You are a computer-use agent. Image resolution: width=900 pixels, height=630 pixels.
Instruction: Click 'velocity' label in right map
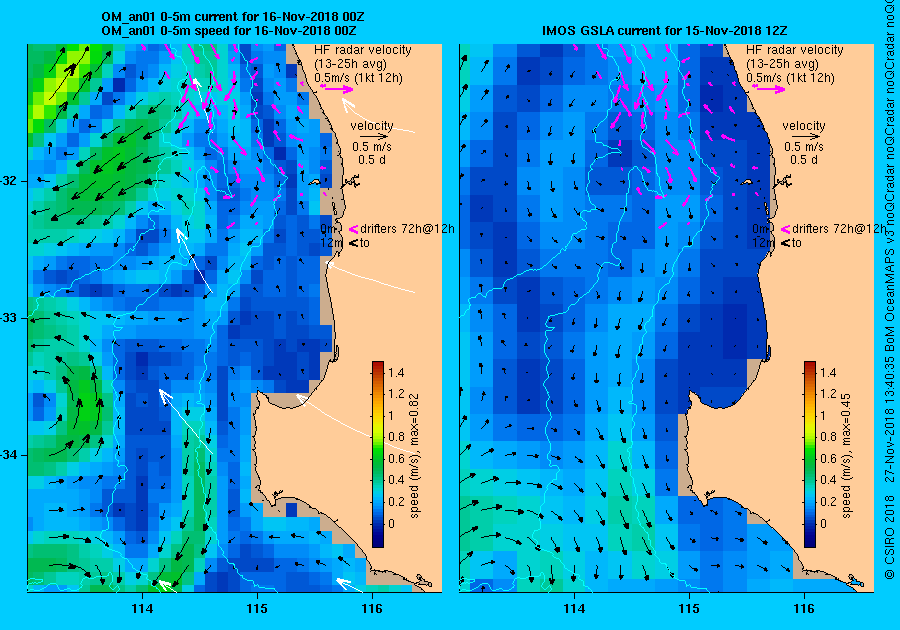(804, 126)
